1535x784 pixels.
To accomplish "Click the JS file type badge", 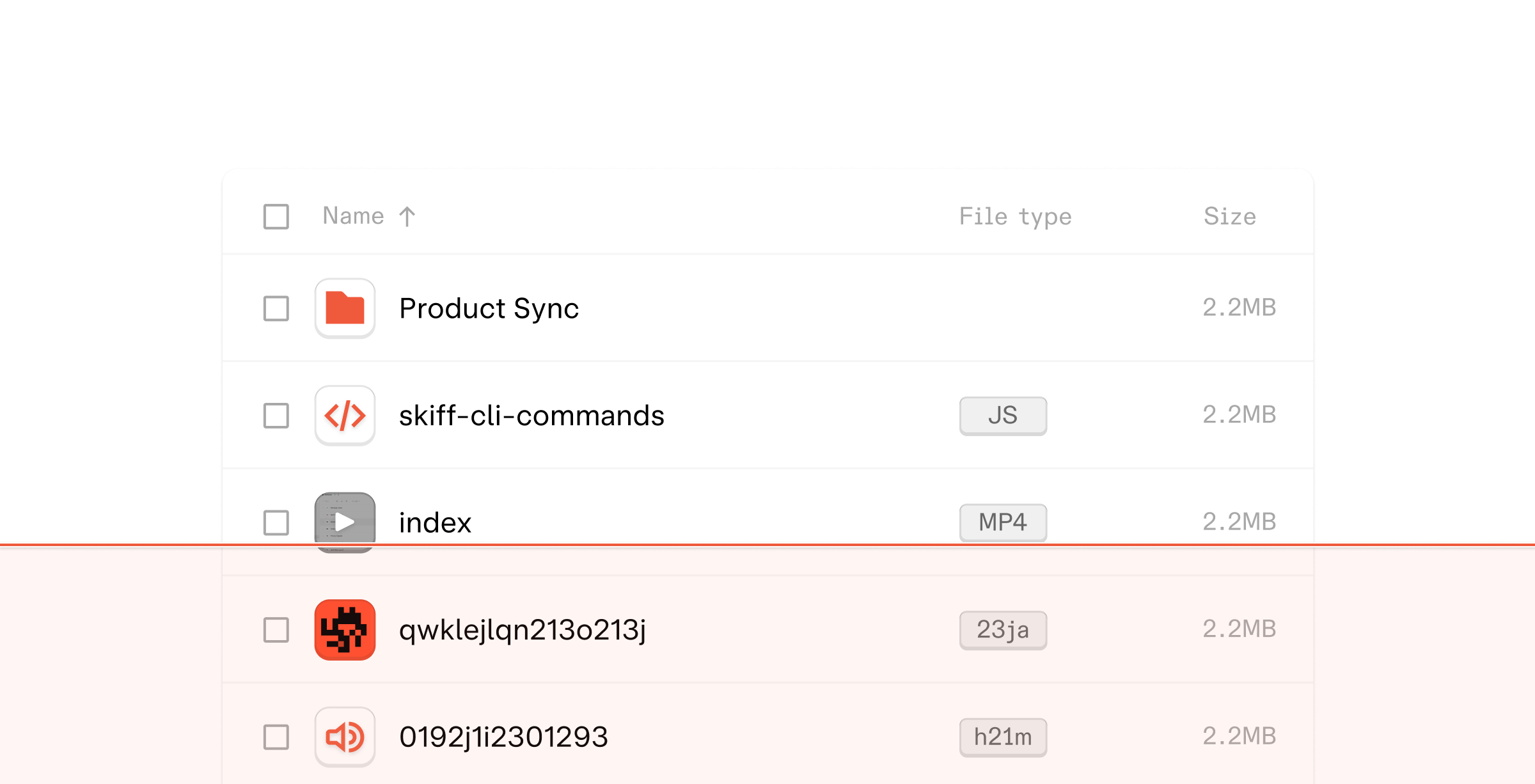I will (1002, 416).
